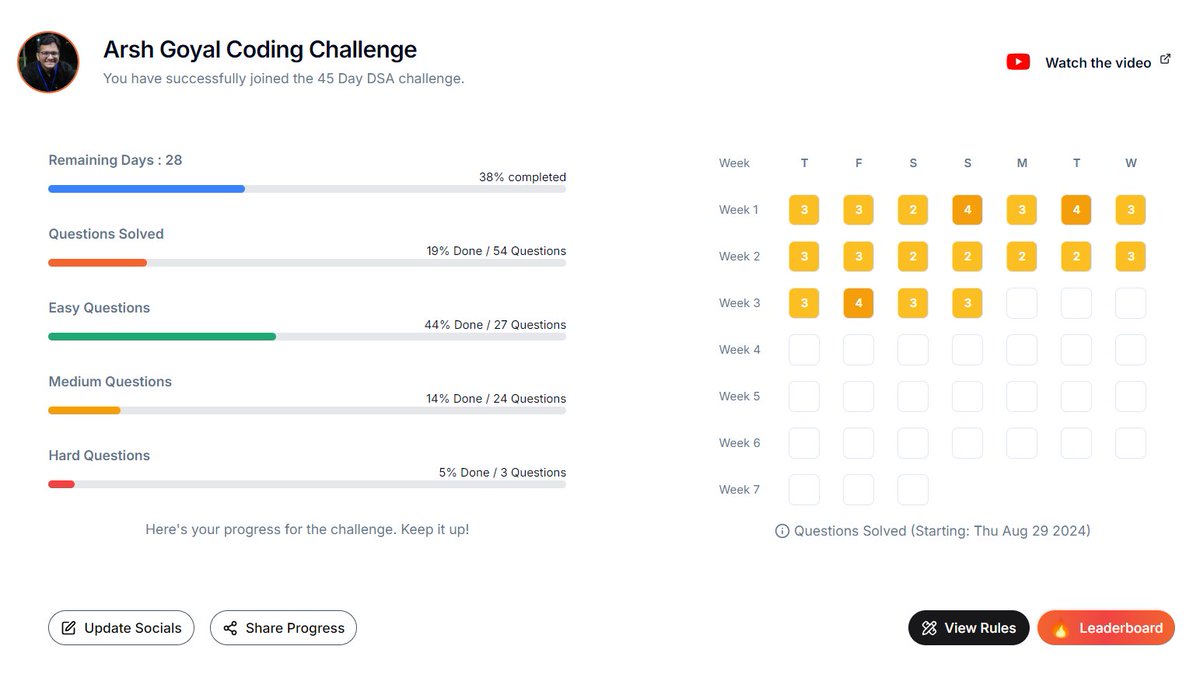Click the fire icon on Leaderboard

1060,628
